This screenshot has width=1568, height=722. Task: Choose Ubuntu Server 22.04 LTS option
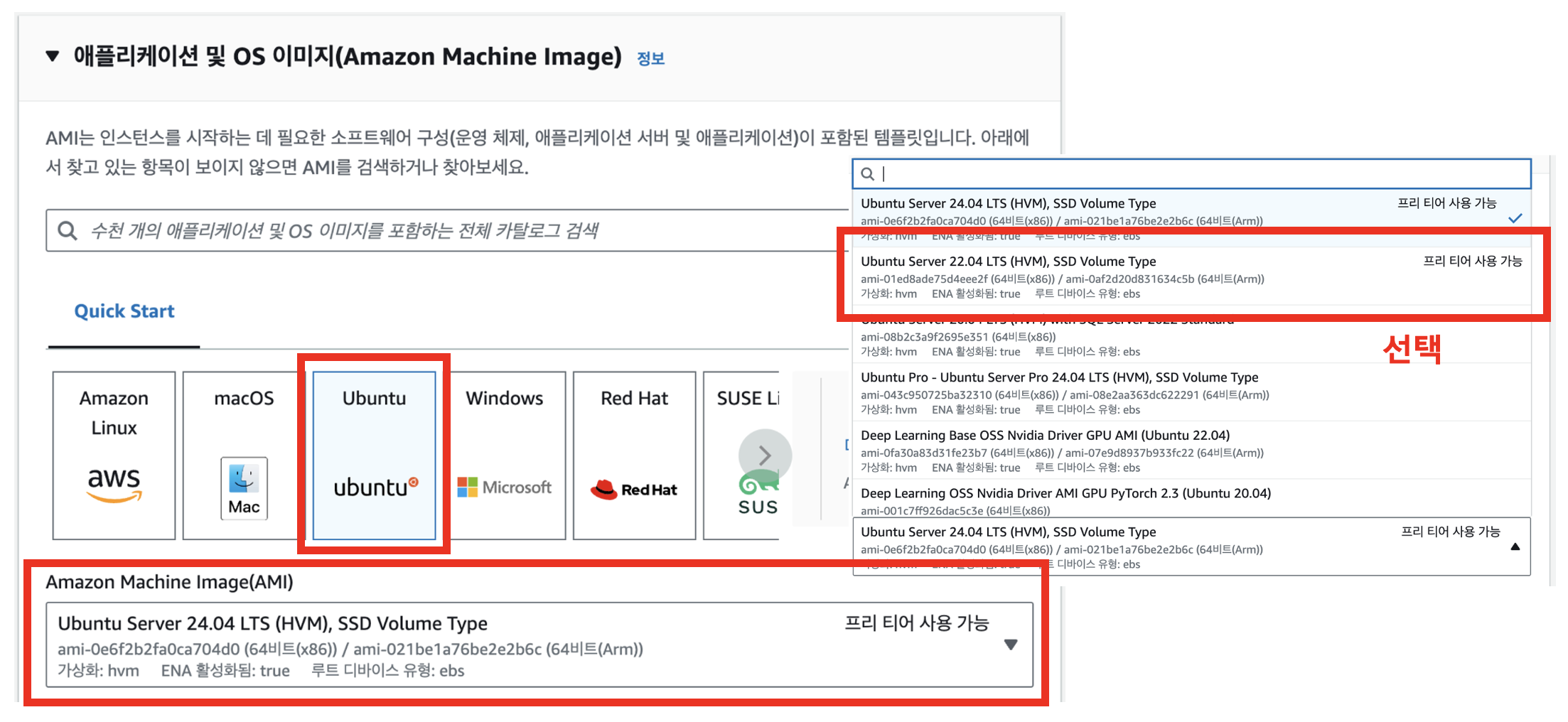point(1191,276)
